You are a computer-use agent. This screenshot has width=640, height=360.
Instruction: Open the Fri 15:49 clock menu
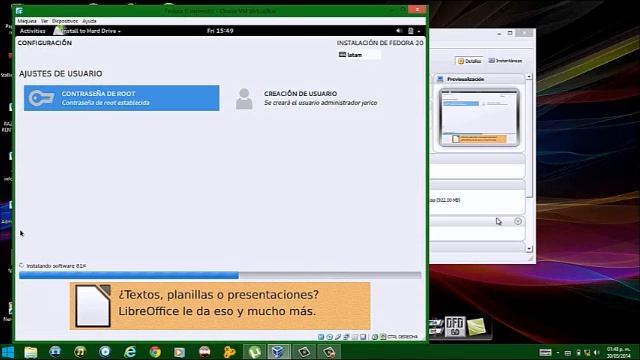tap(220, 31)
